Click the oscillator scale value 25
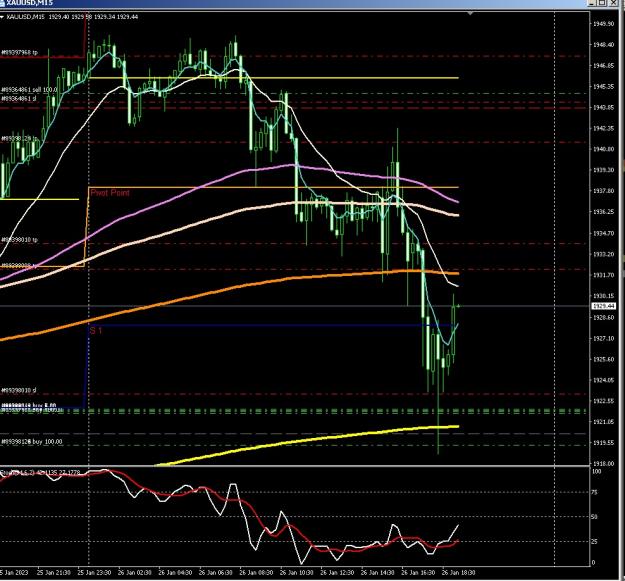The width and height of the screenshot is (625, 581). [x=595, y=542]
